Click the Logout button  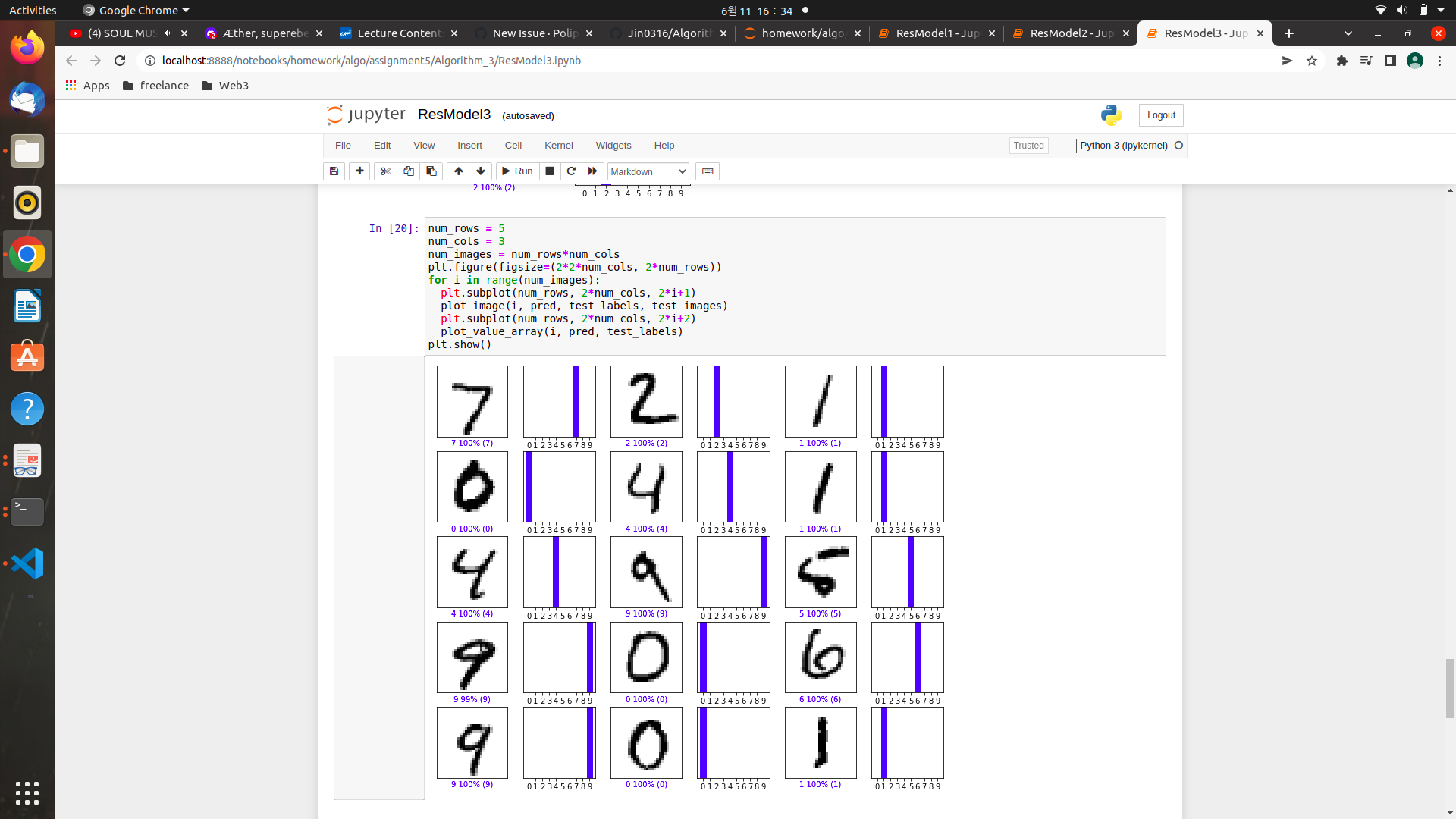1160,115
